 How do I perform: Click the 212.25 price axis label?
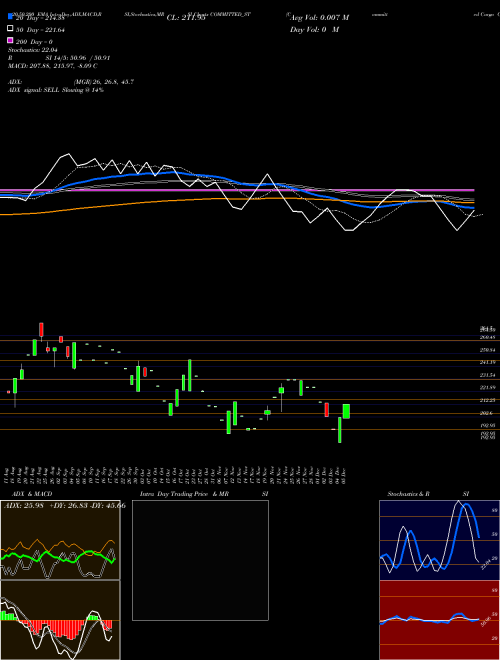[x=487, y=400]
